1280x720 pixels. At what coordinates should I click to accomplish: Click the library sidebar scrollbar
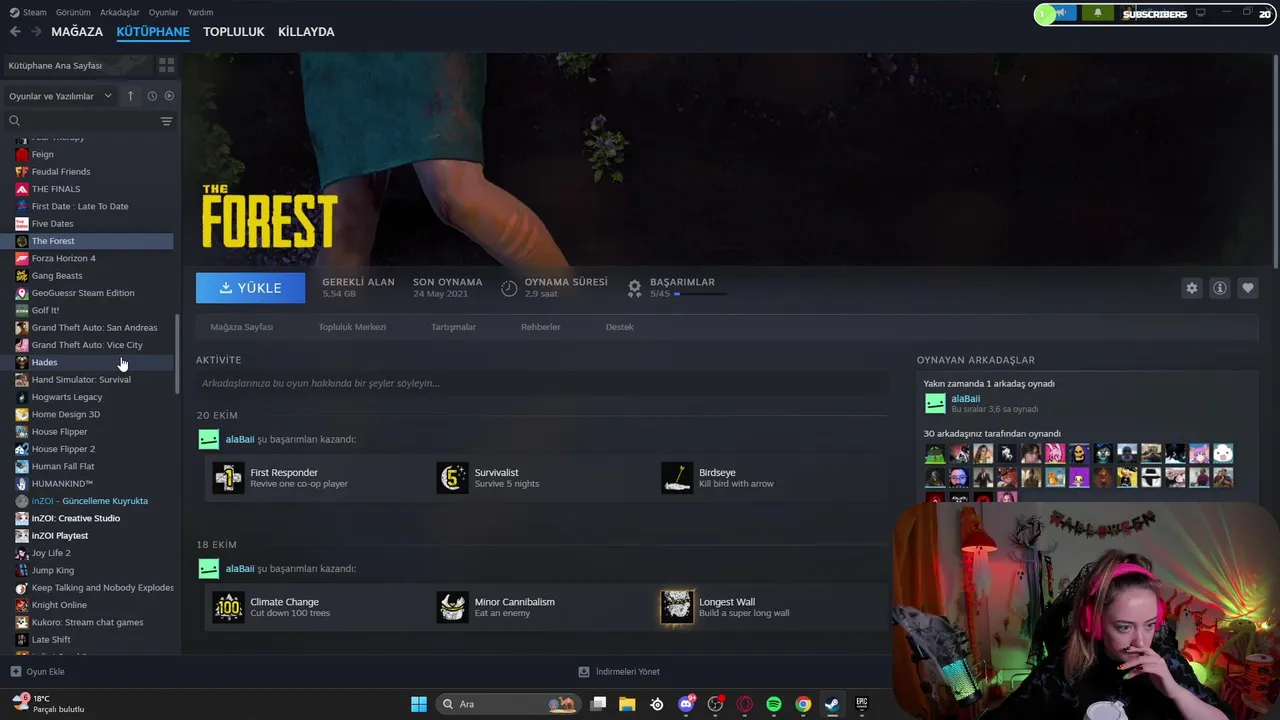pyautogui.click(x=178, y=354)
